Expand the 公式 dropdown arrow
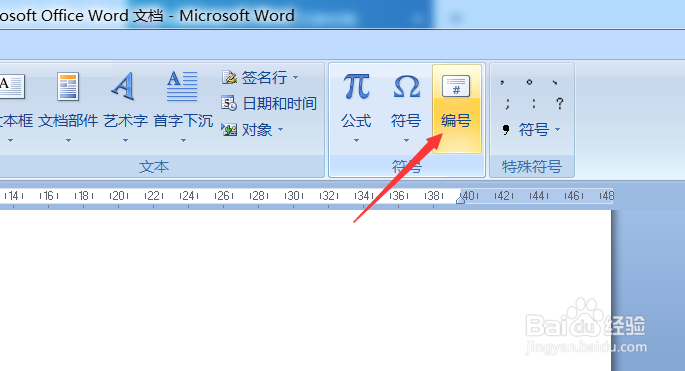The image size is (685, 371). click(x=356, y=141)
